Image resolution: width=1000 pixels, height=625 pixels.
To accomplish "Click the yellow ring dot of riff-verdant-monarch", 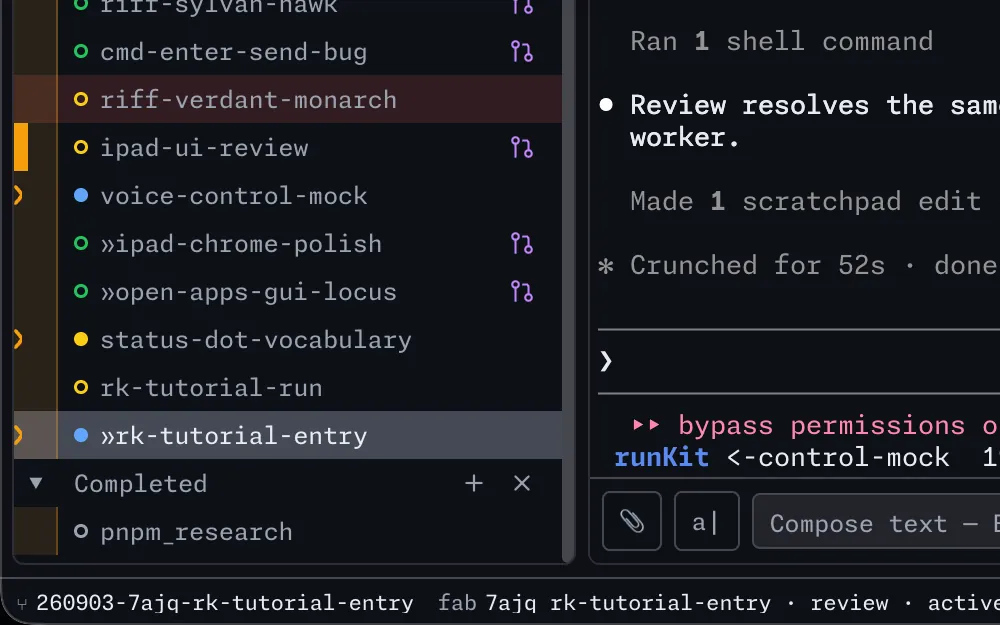I will [x=81, y=99].
